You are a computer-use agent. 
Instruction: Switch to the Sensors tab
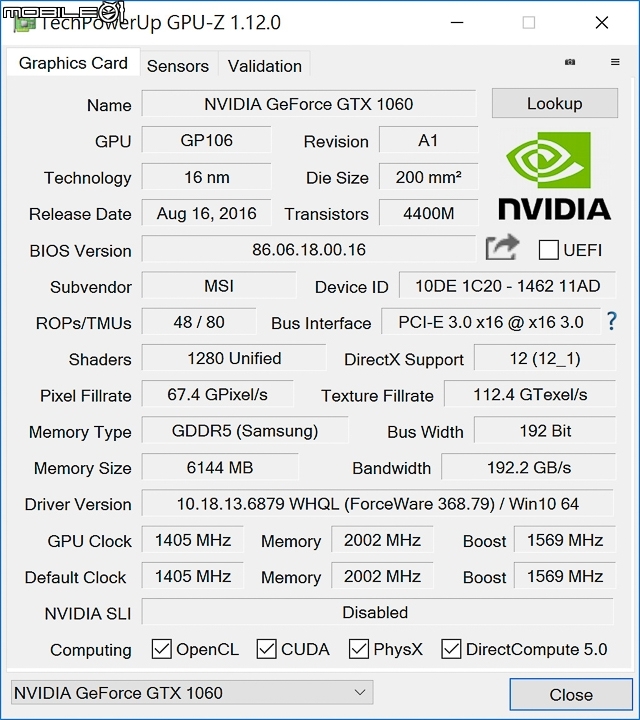point(178,66)
